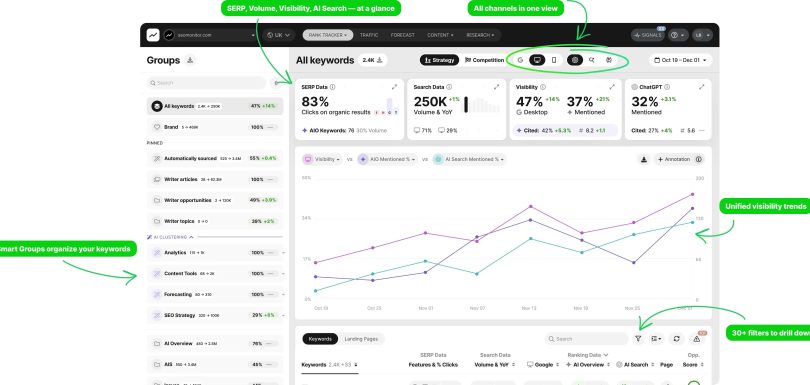Select the last AI channel icon
Image resolution: width=810 pixels, height=385 pixels.
[609, 60]
